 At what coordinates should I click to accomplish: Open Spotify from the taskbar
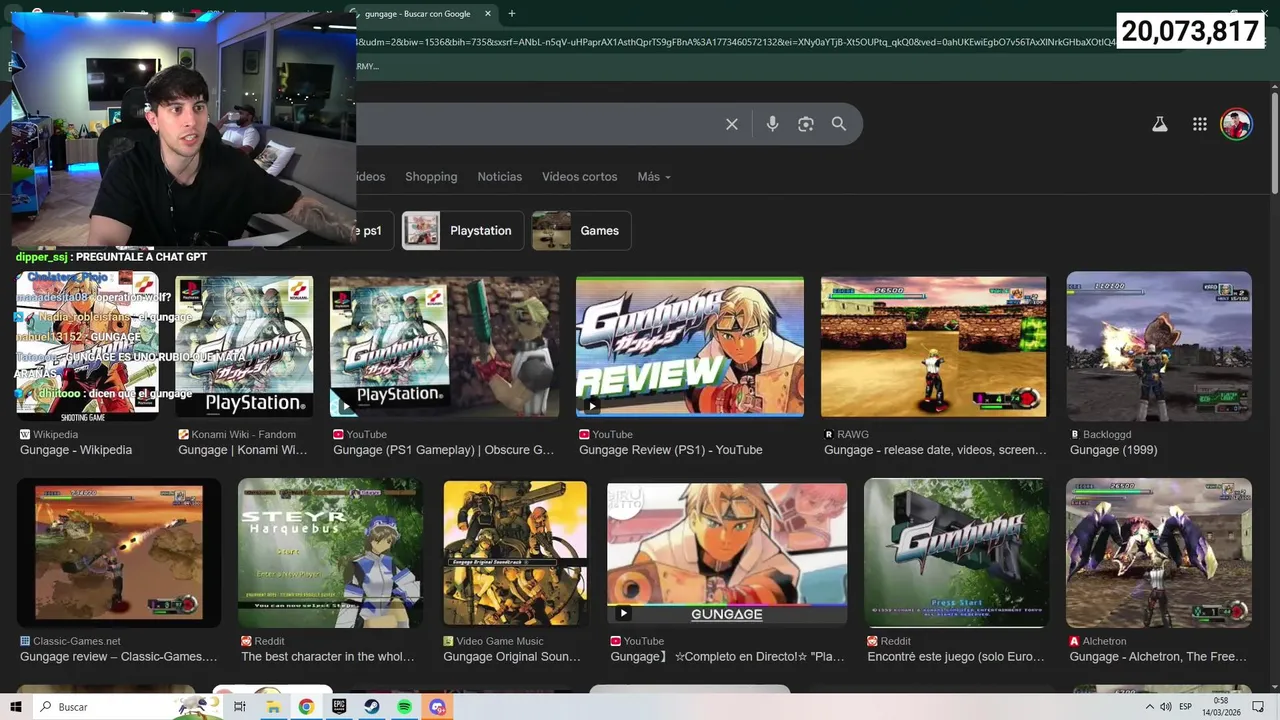point(404,707)
